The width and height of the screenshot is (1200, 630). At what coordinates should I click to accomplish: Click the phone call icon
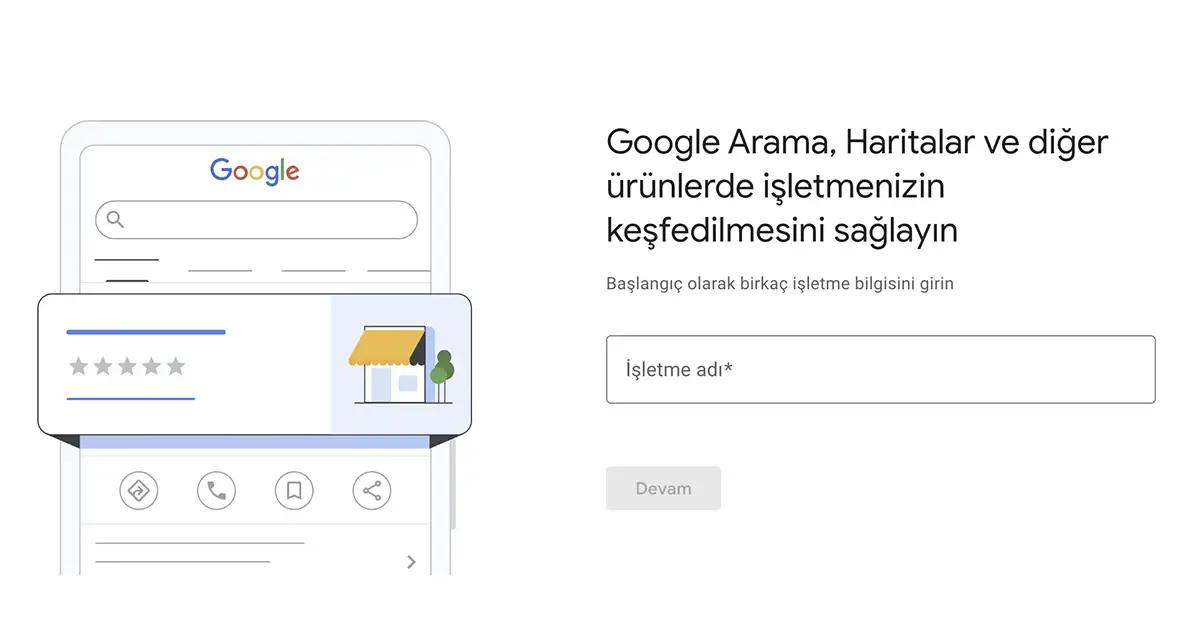pos(216,490)
